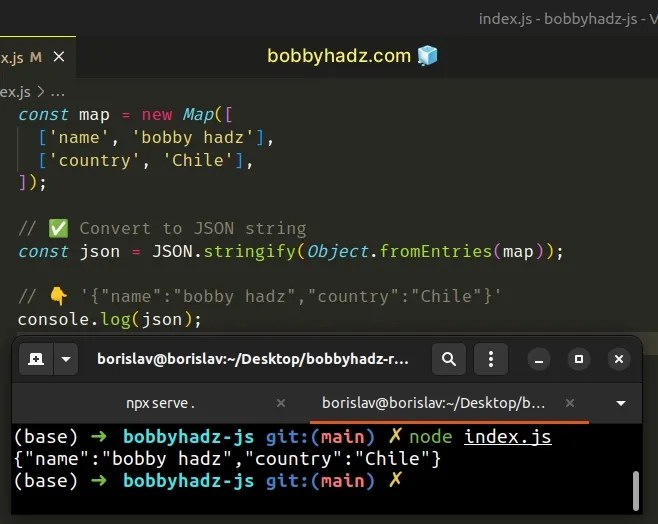The width and height of the screenshot is (658, 524).
Task: Open terminal search magnifier
Action: tap(449, 359)
